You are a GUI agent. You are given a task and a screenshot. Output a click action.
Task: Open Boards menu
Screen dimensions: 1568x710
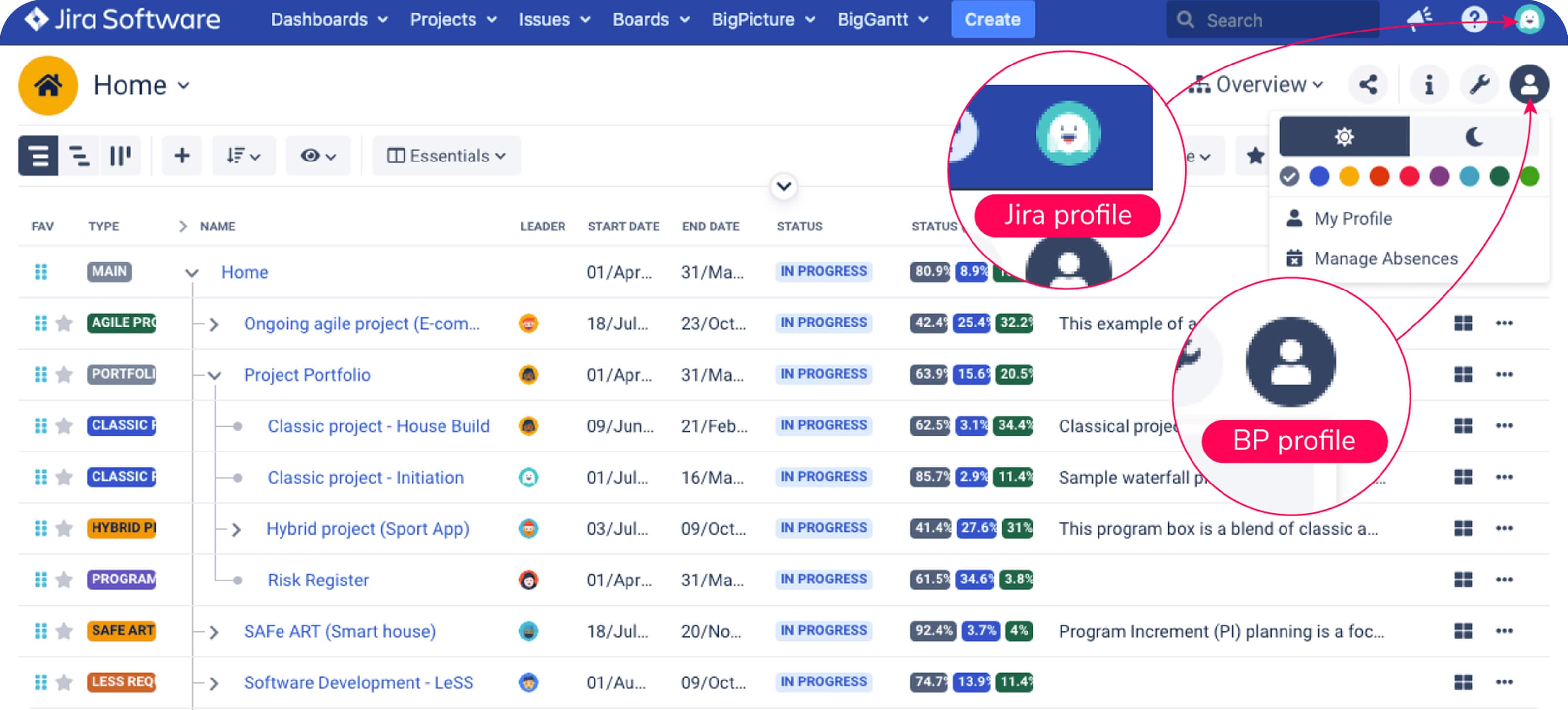[x=651, y=20]
